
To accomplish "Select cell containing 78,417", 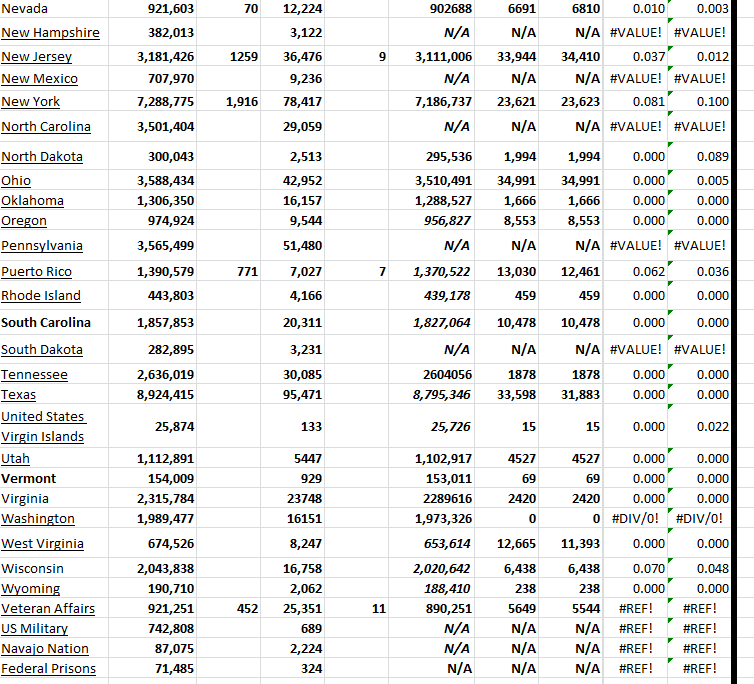I will click(x=293, y=102).
